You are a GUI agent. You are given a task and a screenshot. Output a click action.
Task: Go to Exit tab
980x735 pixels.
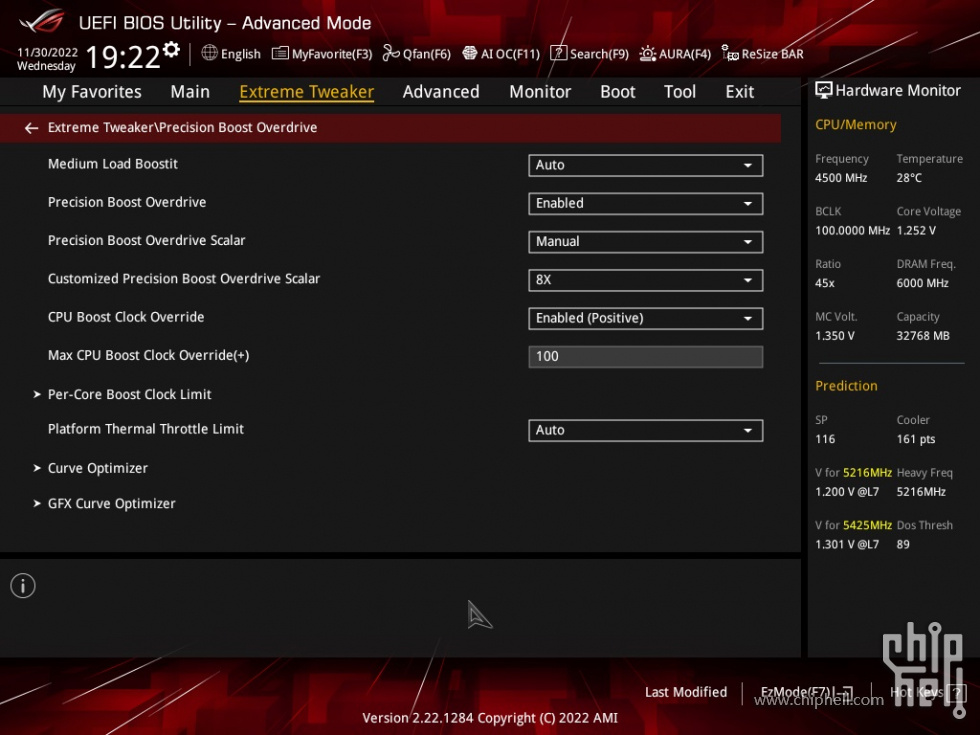click(x=739, y=92)
